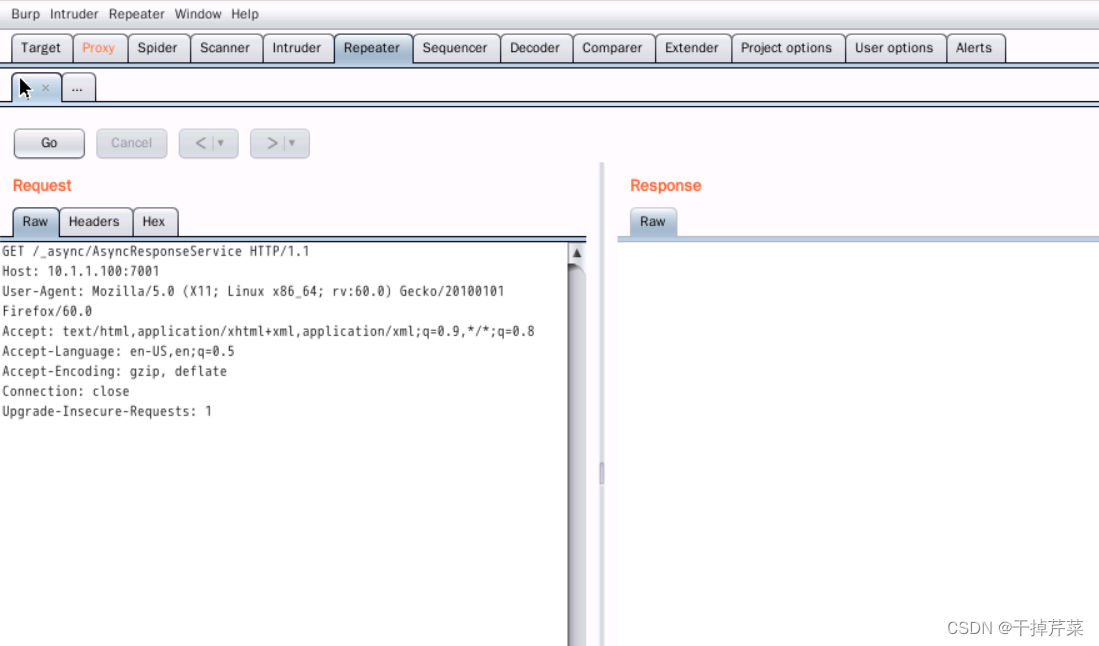1099x646 pixels.
Task: Click the request scrollbar up arrow
Action: (x=577, y=253)
